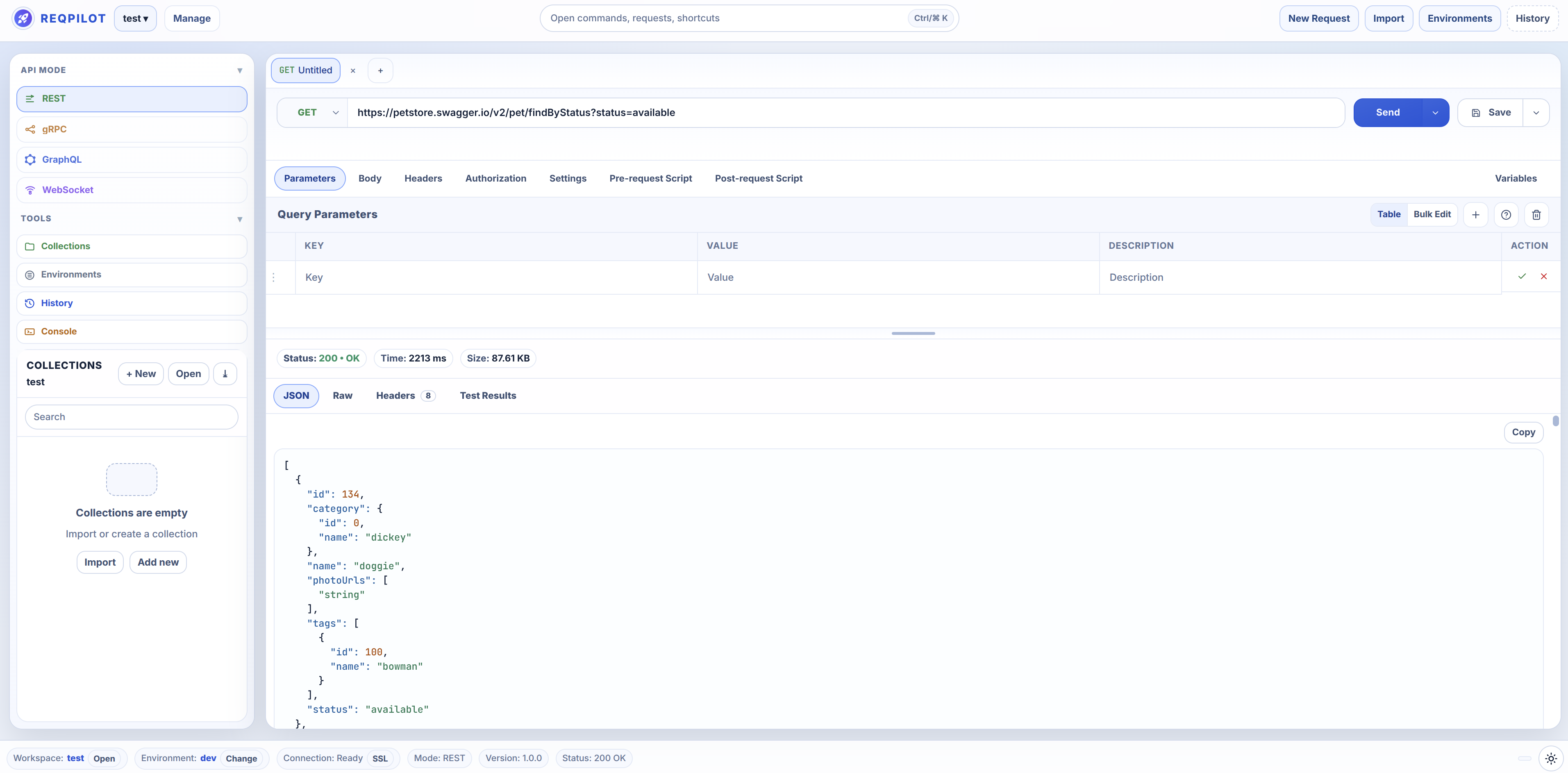The image size is (1568, 773).
Task: Open query parameters help icon
Action: point(1506,214)
